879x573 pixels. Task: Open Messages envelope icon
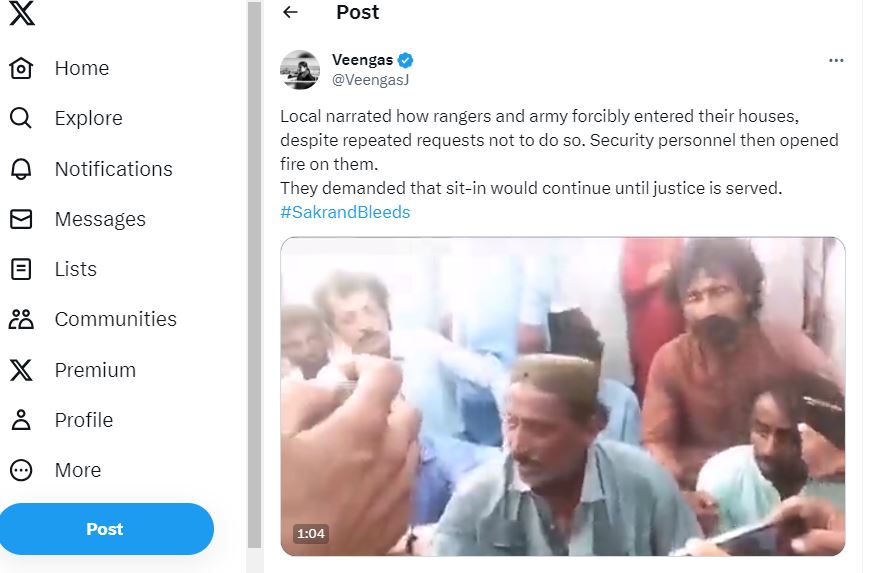tap(21, 219)
